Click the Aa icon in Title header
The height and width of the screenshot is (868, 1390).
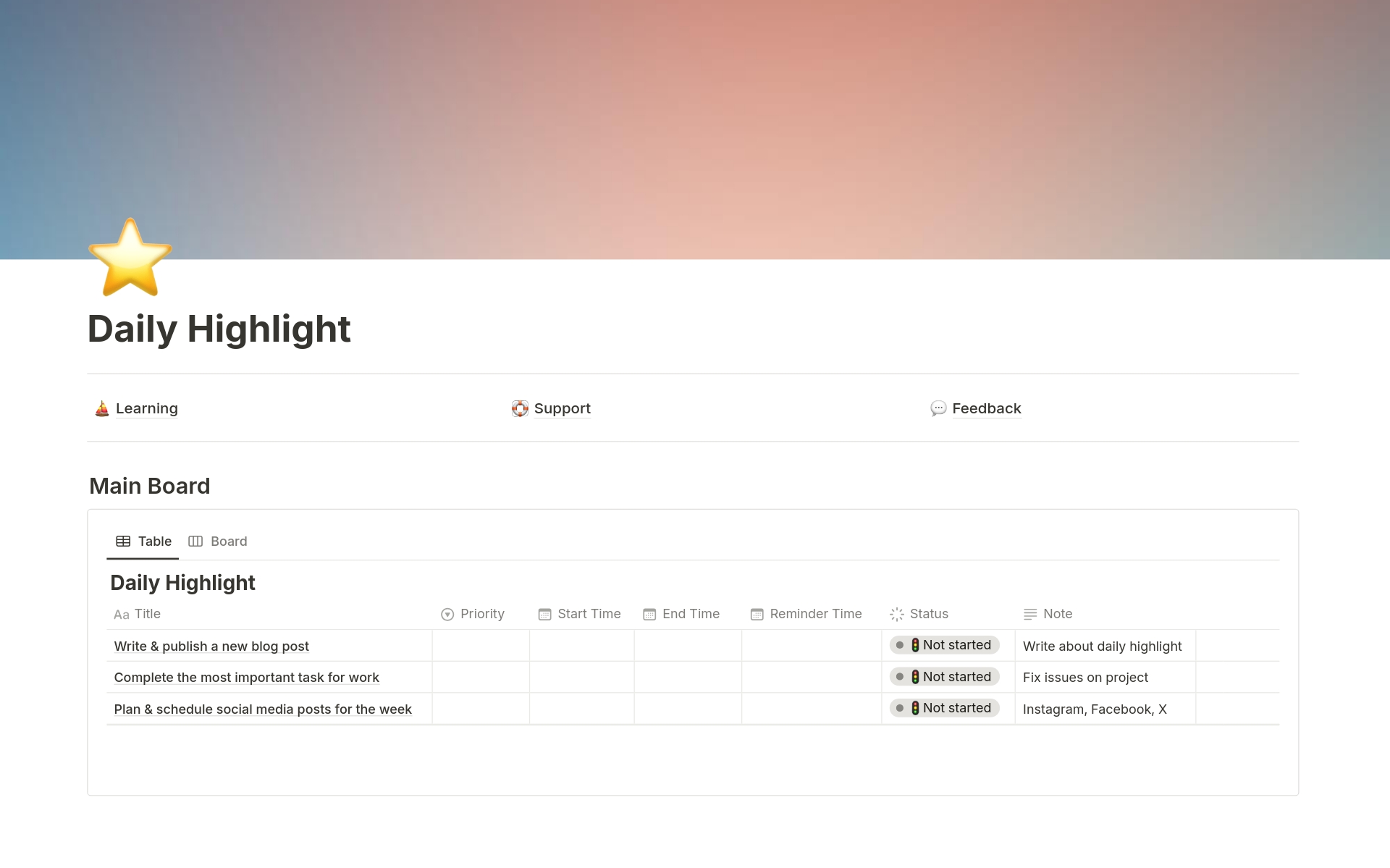click(x=122, y=615)
